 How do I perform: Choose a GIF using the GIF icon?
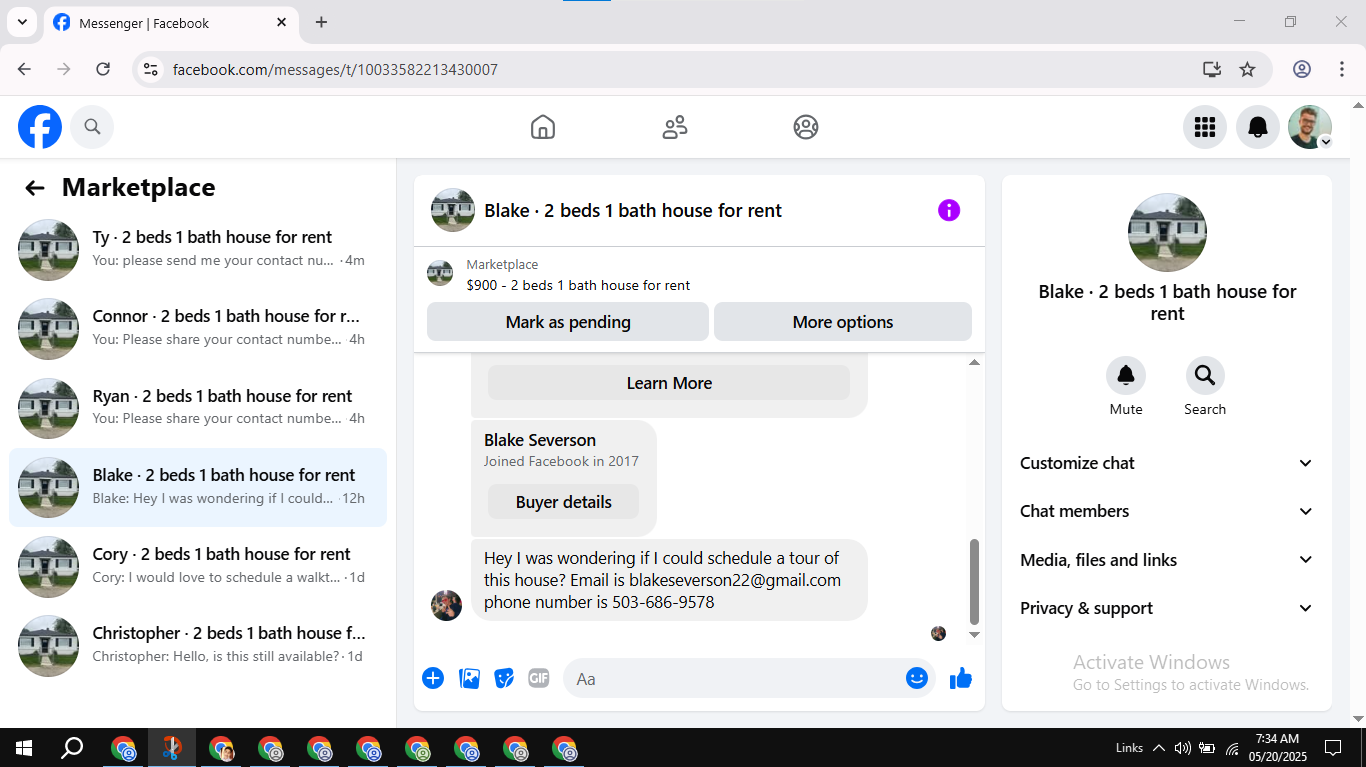(539, 679)
